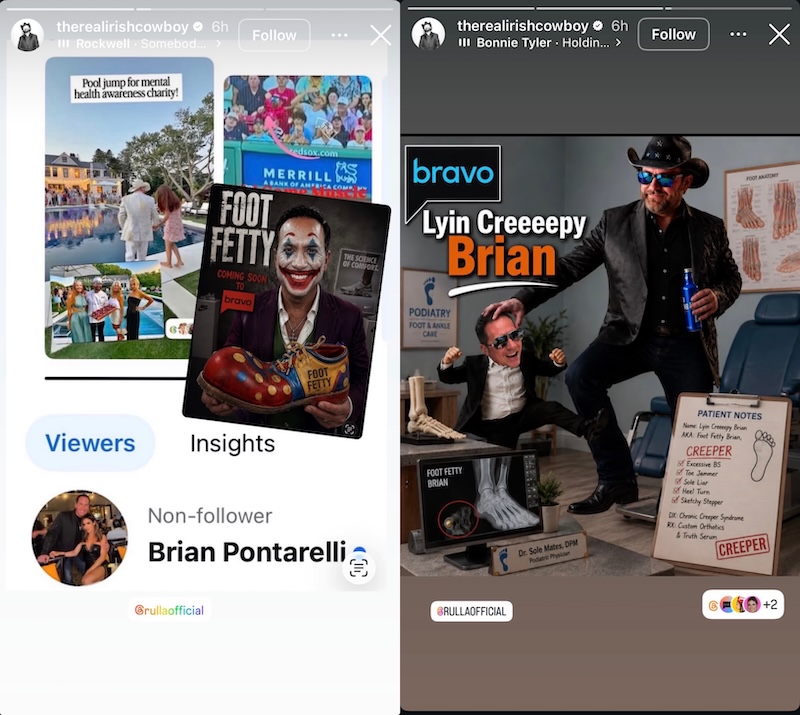Open Rockwell music track in left story
This screenshot has height=715, width=800.
(x=140, y=44)
